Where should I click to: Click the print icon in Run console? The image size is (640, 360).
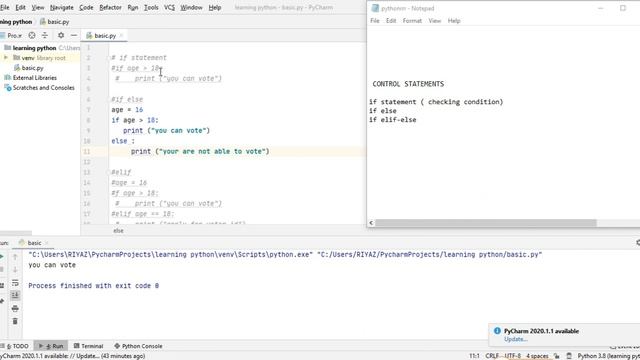[15, 308]
